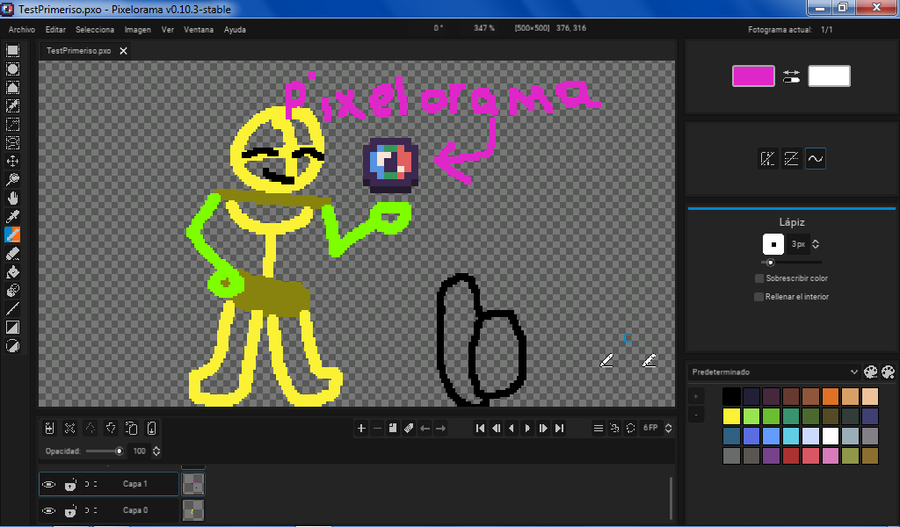Image resolution: width=900 pixels, height=527 pixels.
Task: Open the Ventana menu
Action: [x=199, y=29]
